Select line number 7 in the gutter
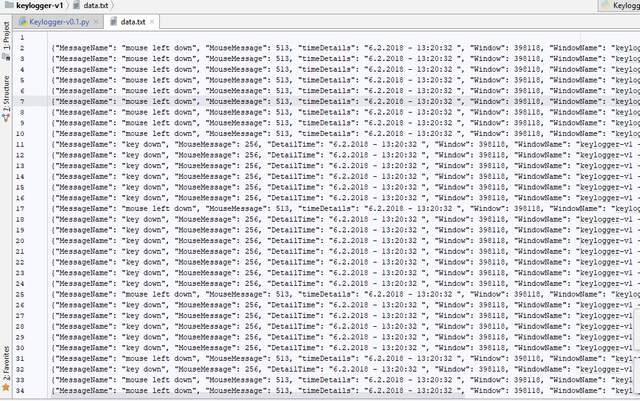The height and width of the screenshot is (401, 640). [22, 101]
